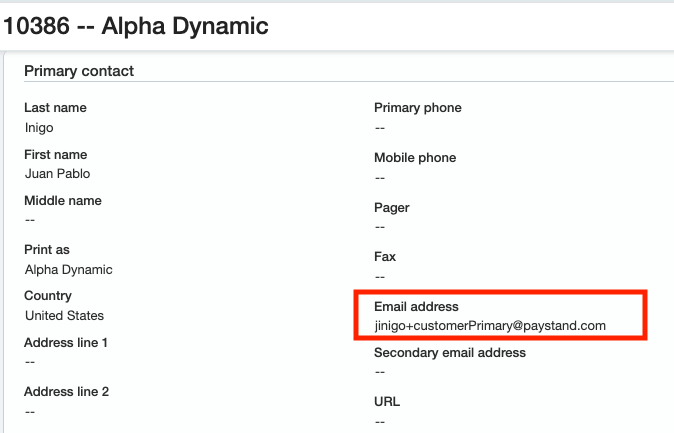Click the 'Middle name' label
Viewport: 674px width, 433px height.
(x=63, y=200)
